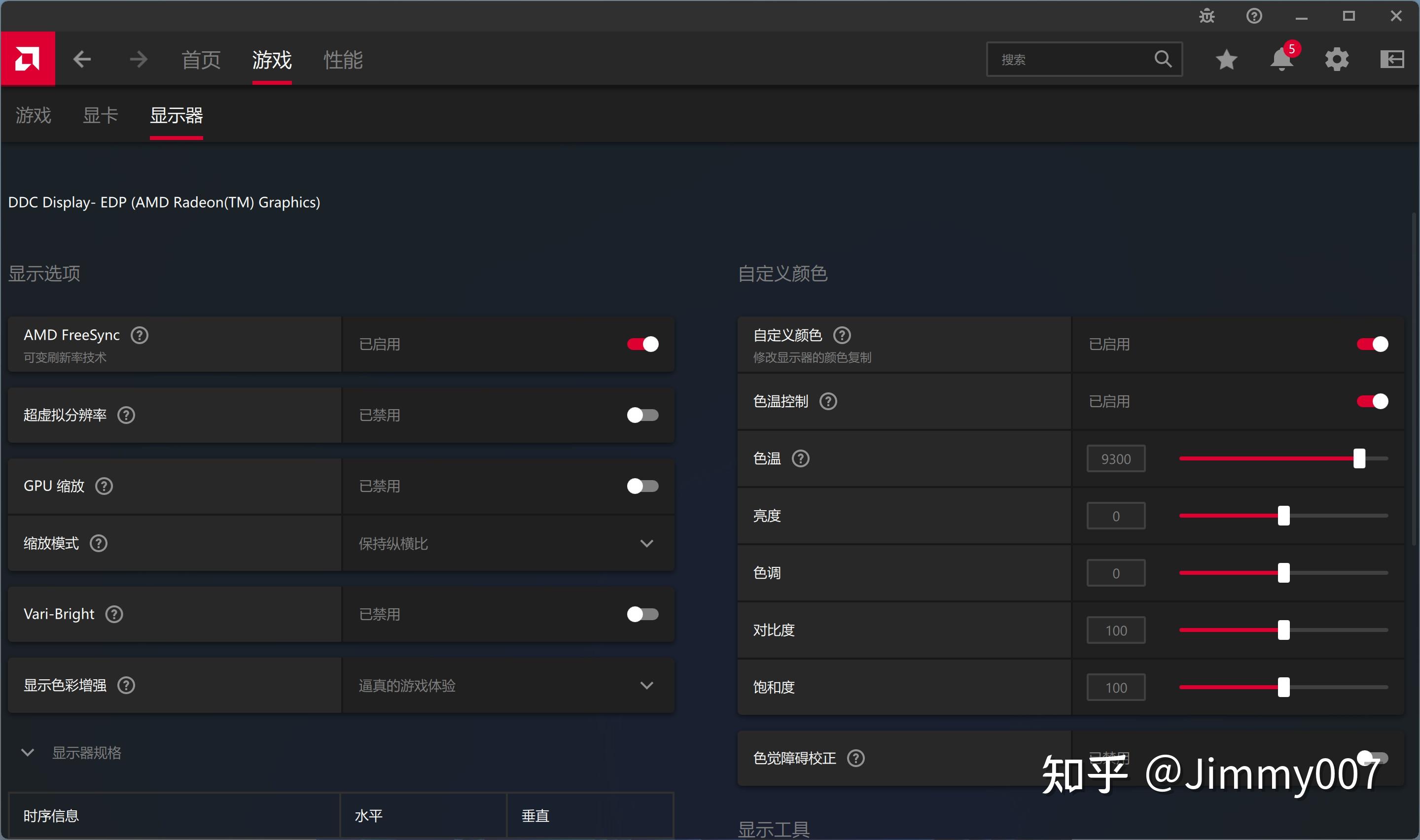
Task: Open the 缩放模式 dropdown
Action: [x=508, y=543]
